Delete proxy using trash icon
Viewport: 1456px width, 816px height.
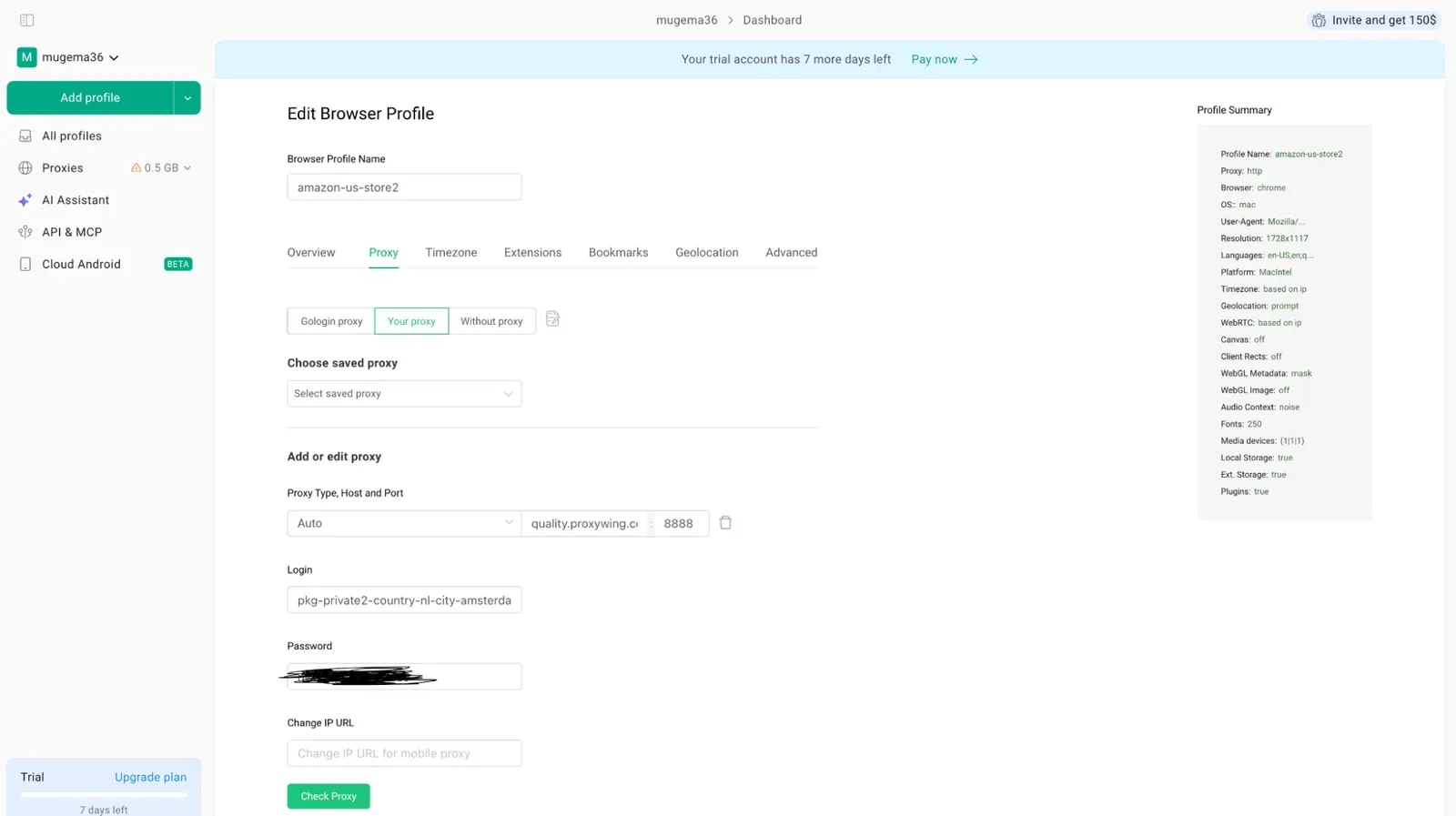coord(725,523)
